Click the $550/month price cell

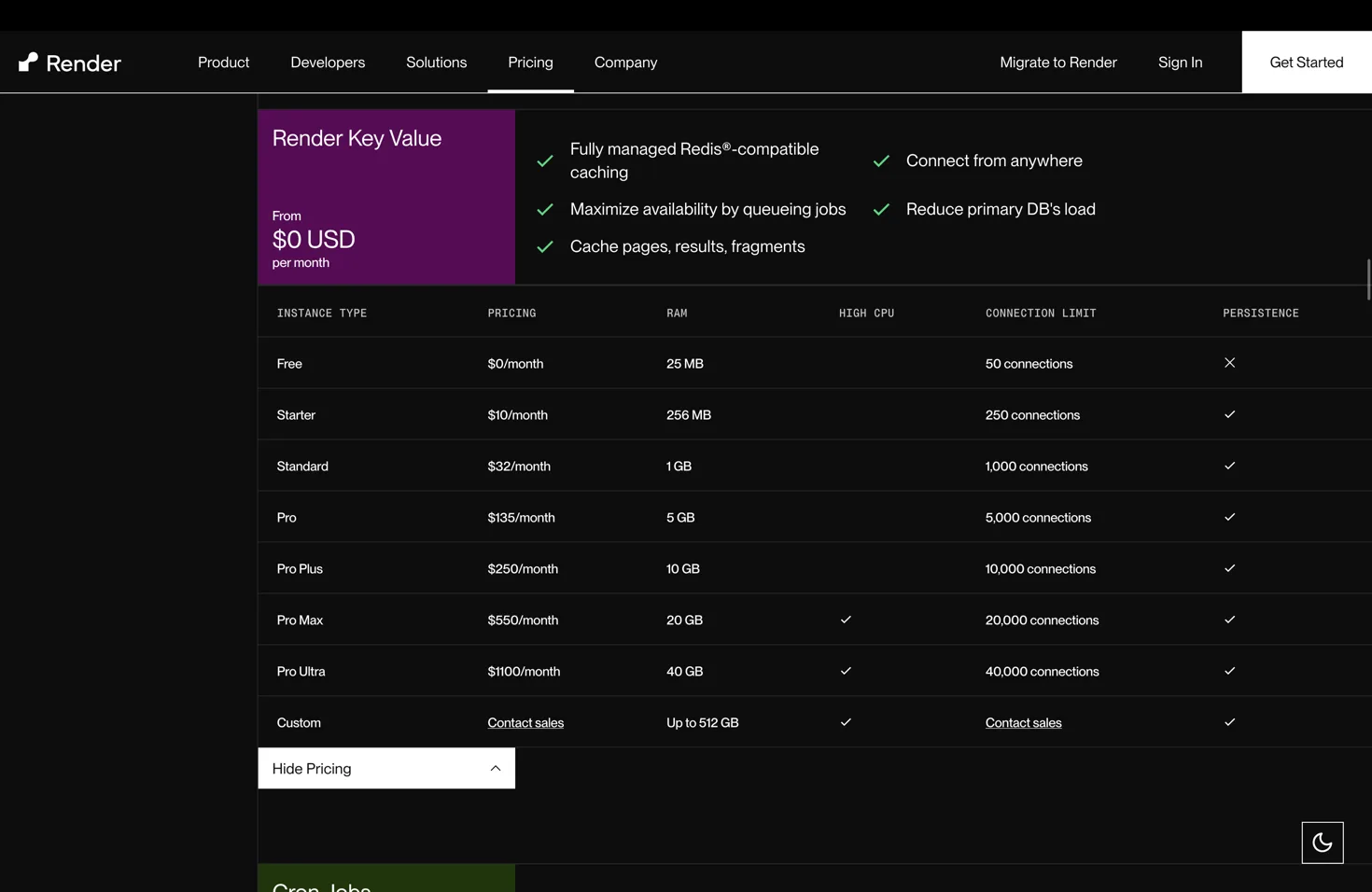tap(523, 620)
